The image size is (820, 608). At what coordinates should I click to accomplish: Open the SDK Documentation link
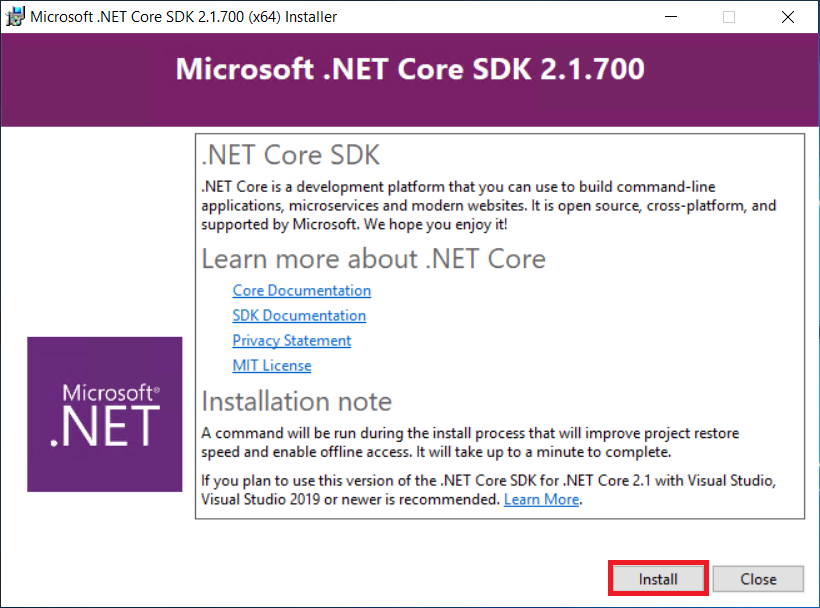[x=299, y=316]
